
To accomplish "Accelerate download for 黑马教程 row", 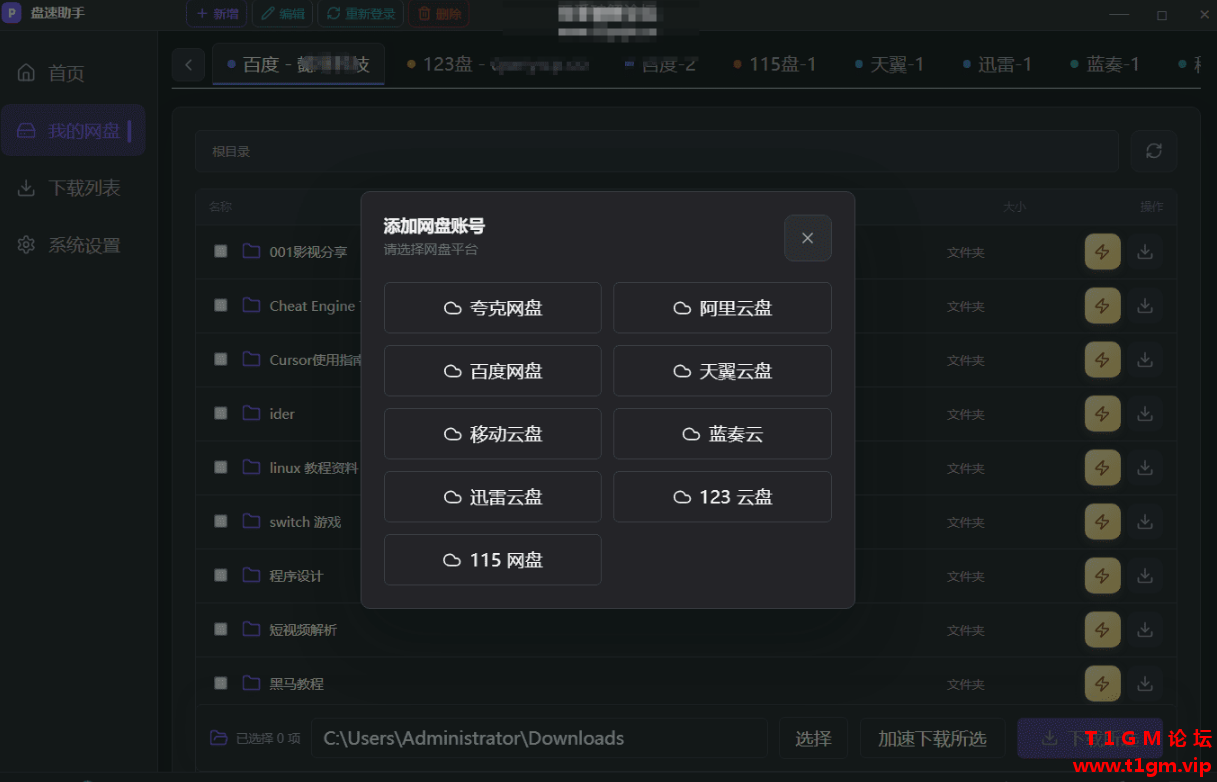I will pos(1103,684).
